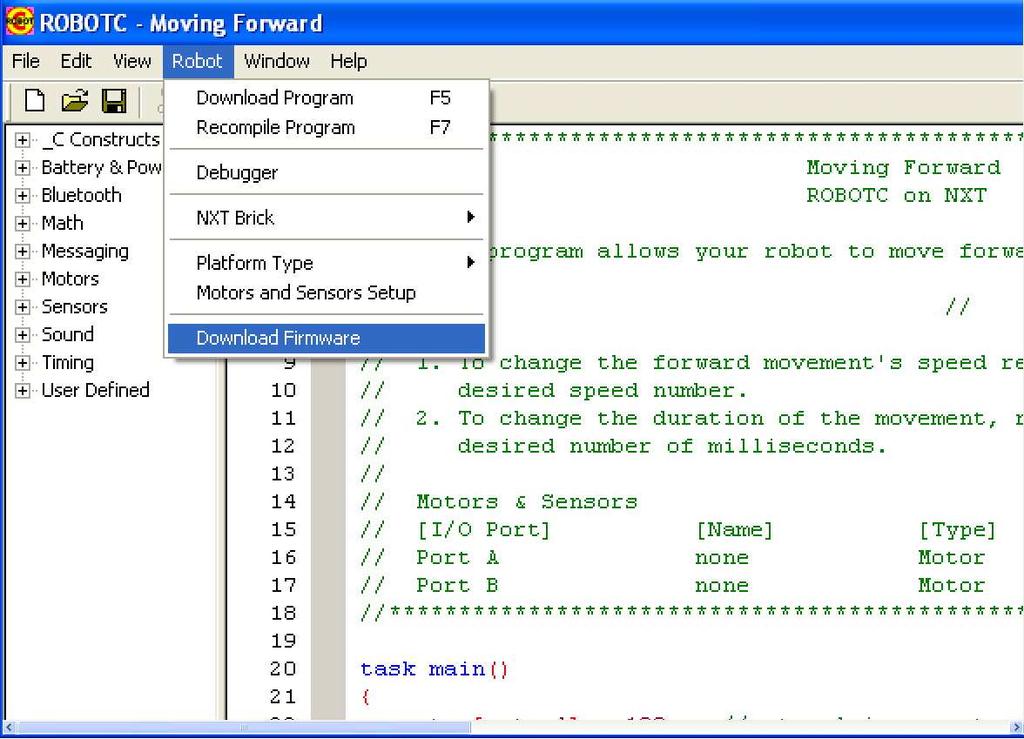Click 'desired speed number.' comment line

click(x=602, y=390)
